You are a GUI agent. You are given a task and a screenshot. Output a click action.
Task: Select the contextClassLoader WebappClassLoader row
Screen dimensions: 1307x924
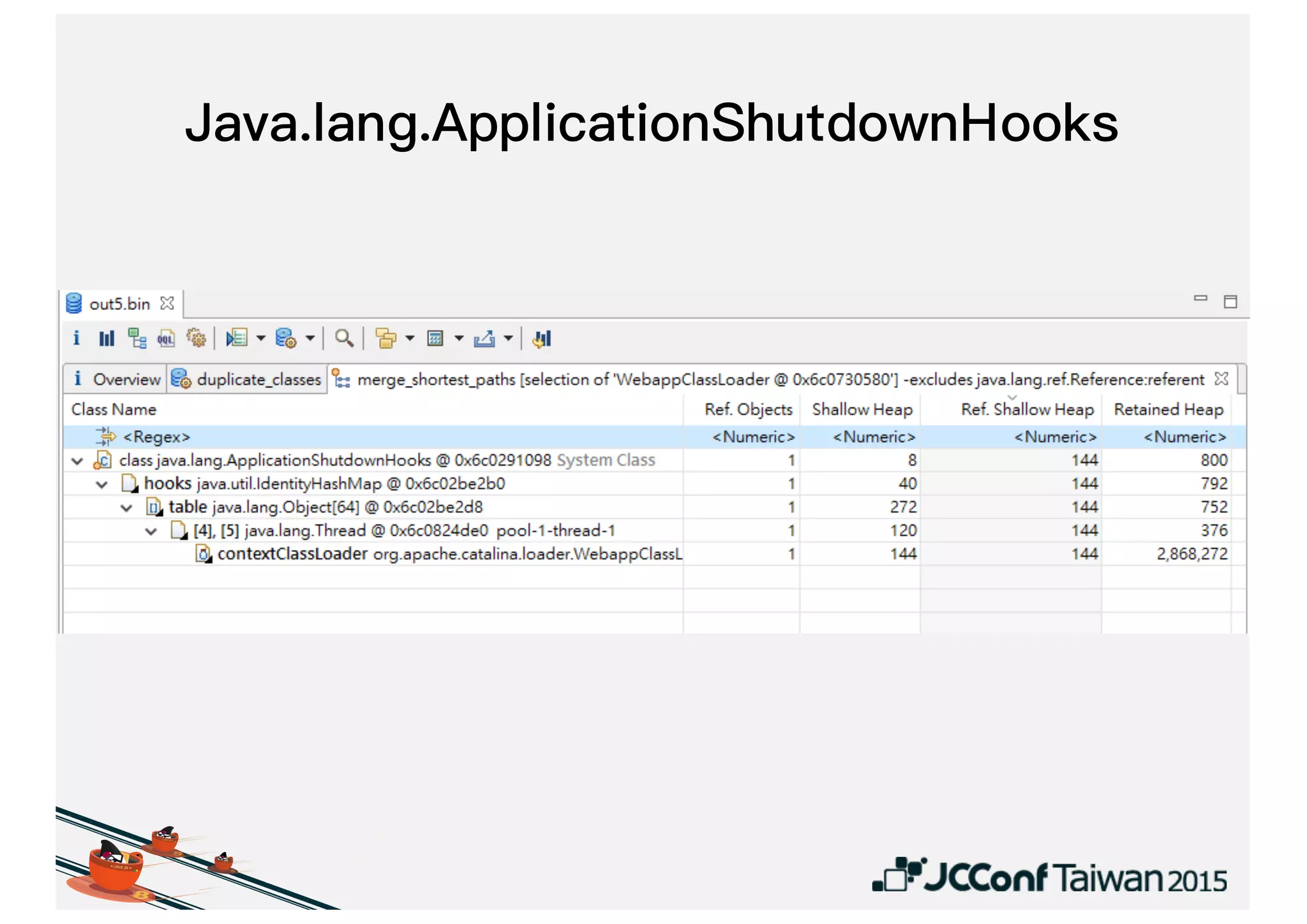click(447, 554)
